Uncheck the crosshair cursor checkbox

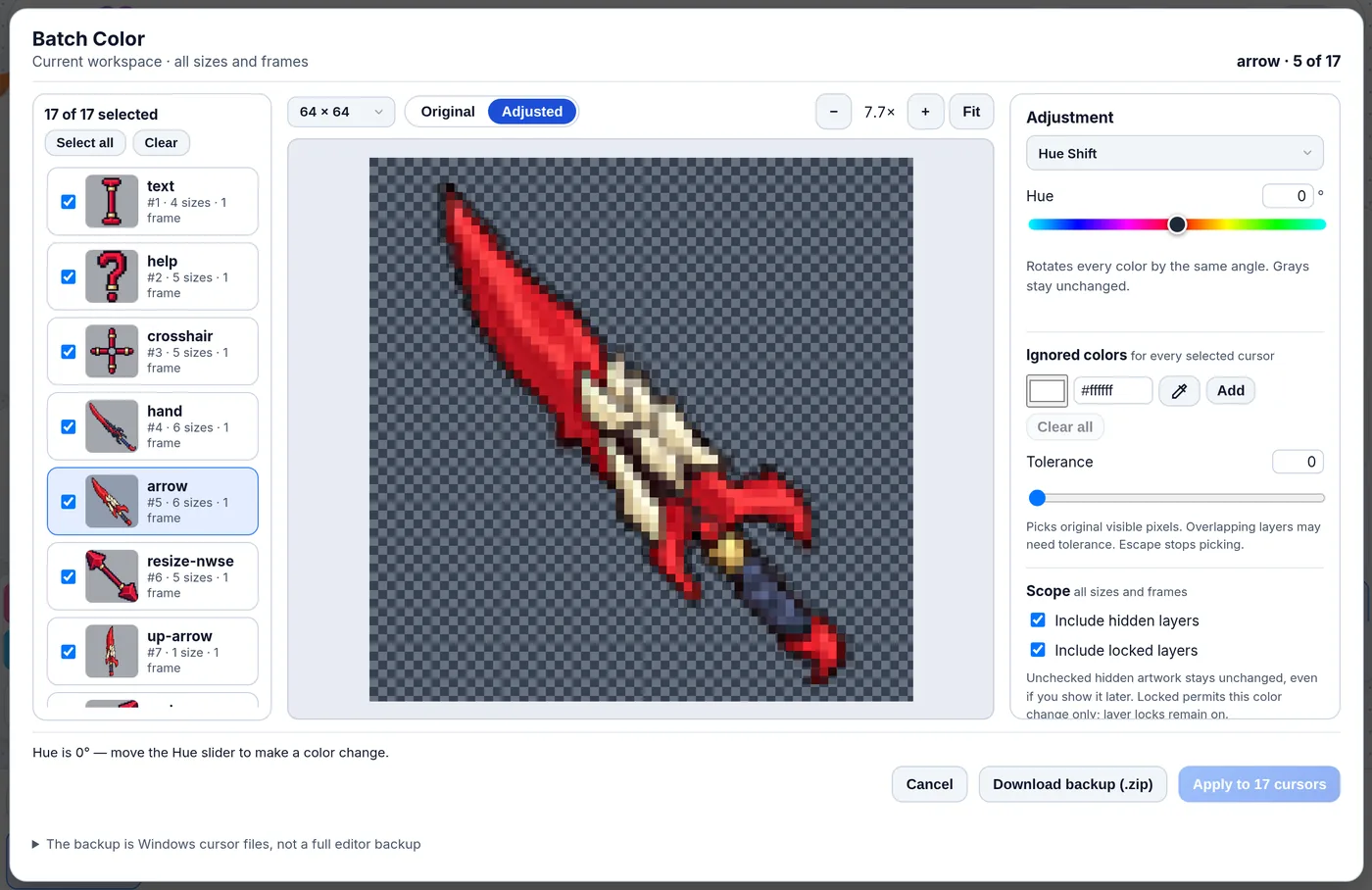coord(69,352)
